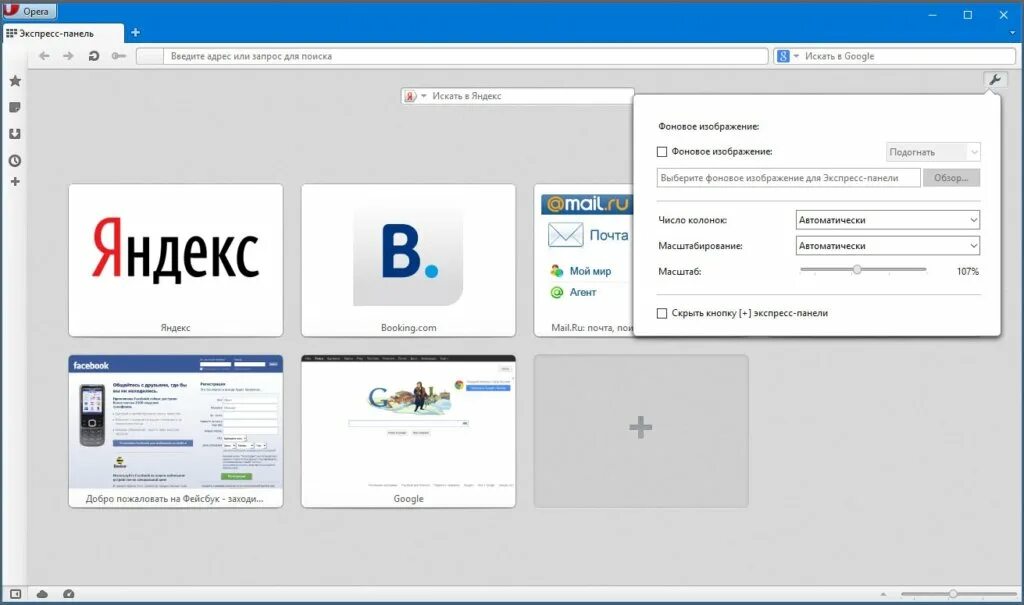Screen dimensions: 1024x605
Task: Click the Opera Link cloud icon
Action: (x=42, y=594)
